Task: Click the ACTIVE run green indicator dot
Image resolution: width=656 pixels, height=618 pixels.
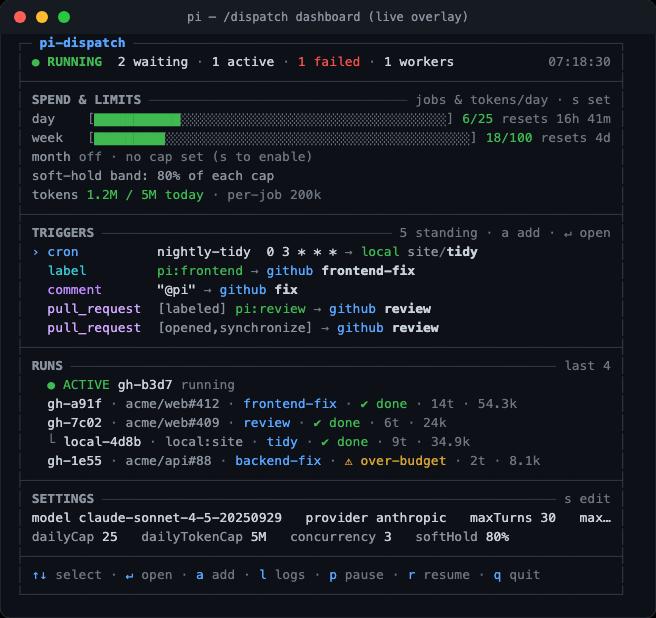Action: (51, 385)
